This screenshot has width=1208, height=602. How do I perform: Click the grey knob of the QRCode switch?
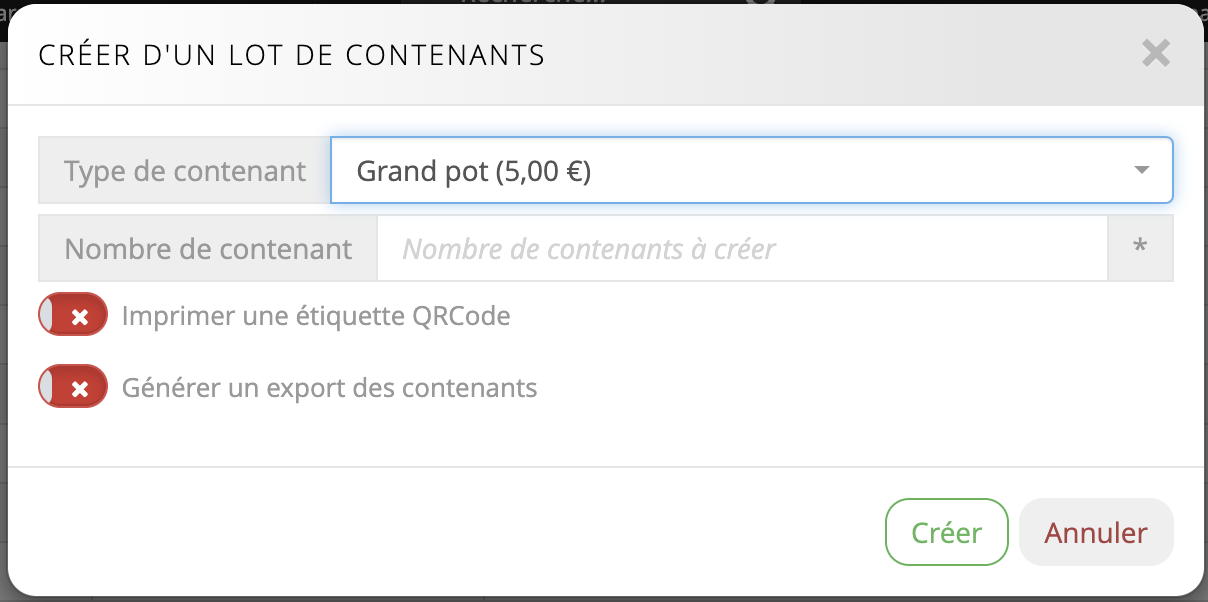[46, 316]
